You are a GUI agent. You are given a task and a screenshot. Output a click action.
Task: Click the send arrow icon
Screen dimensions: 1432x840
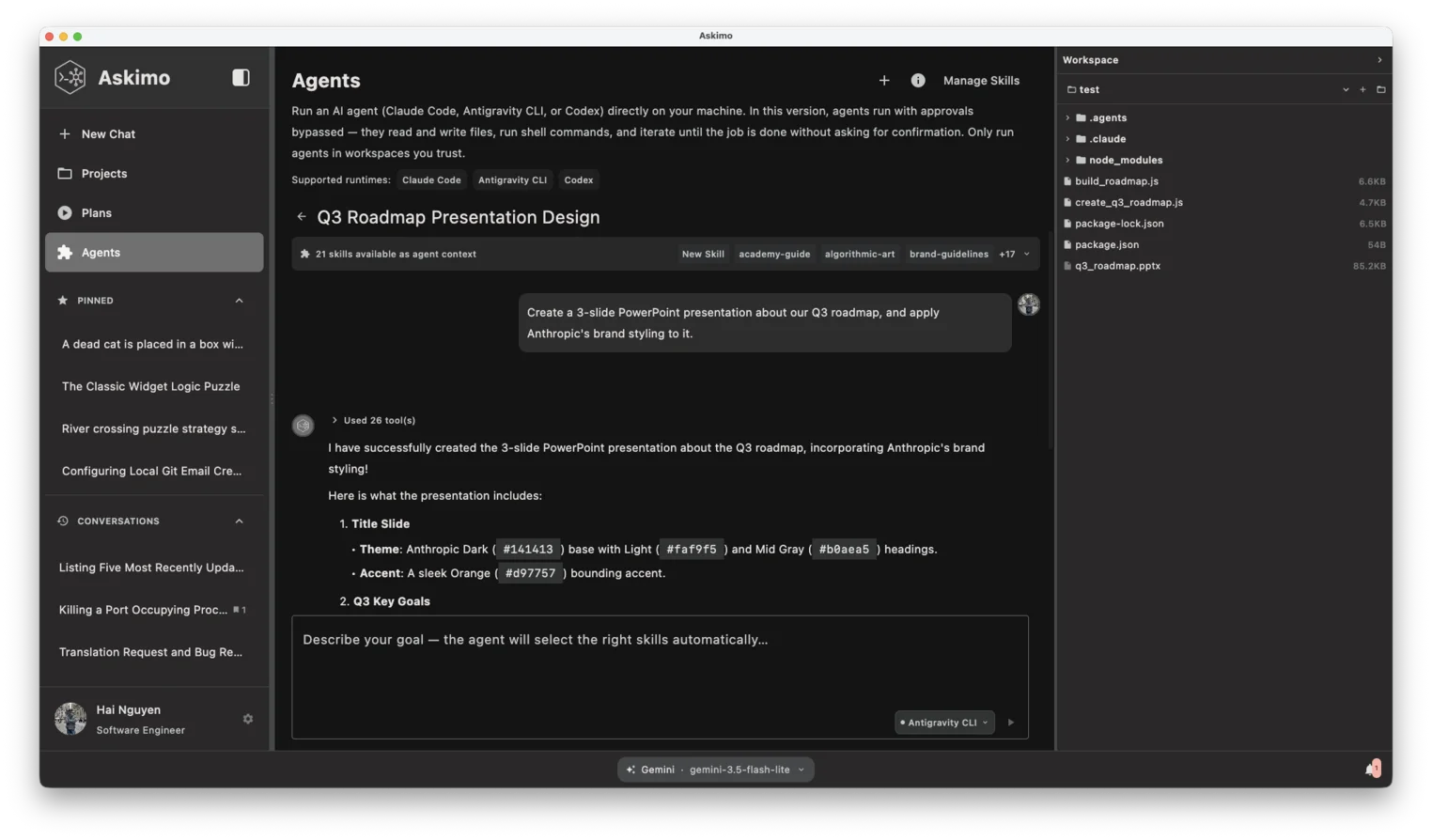pos(1011,723)
